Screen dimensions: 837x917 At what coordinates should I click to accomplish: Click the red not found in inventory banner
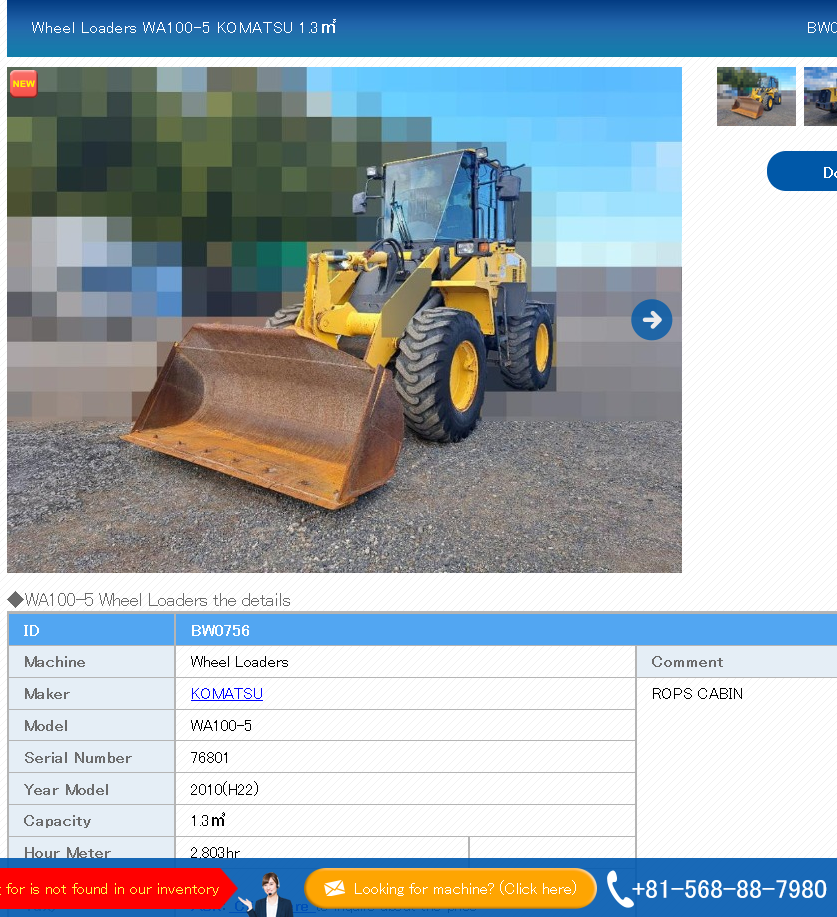click(116, 889)
